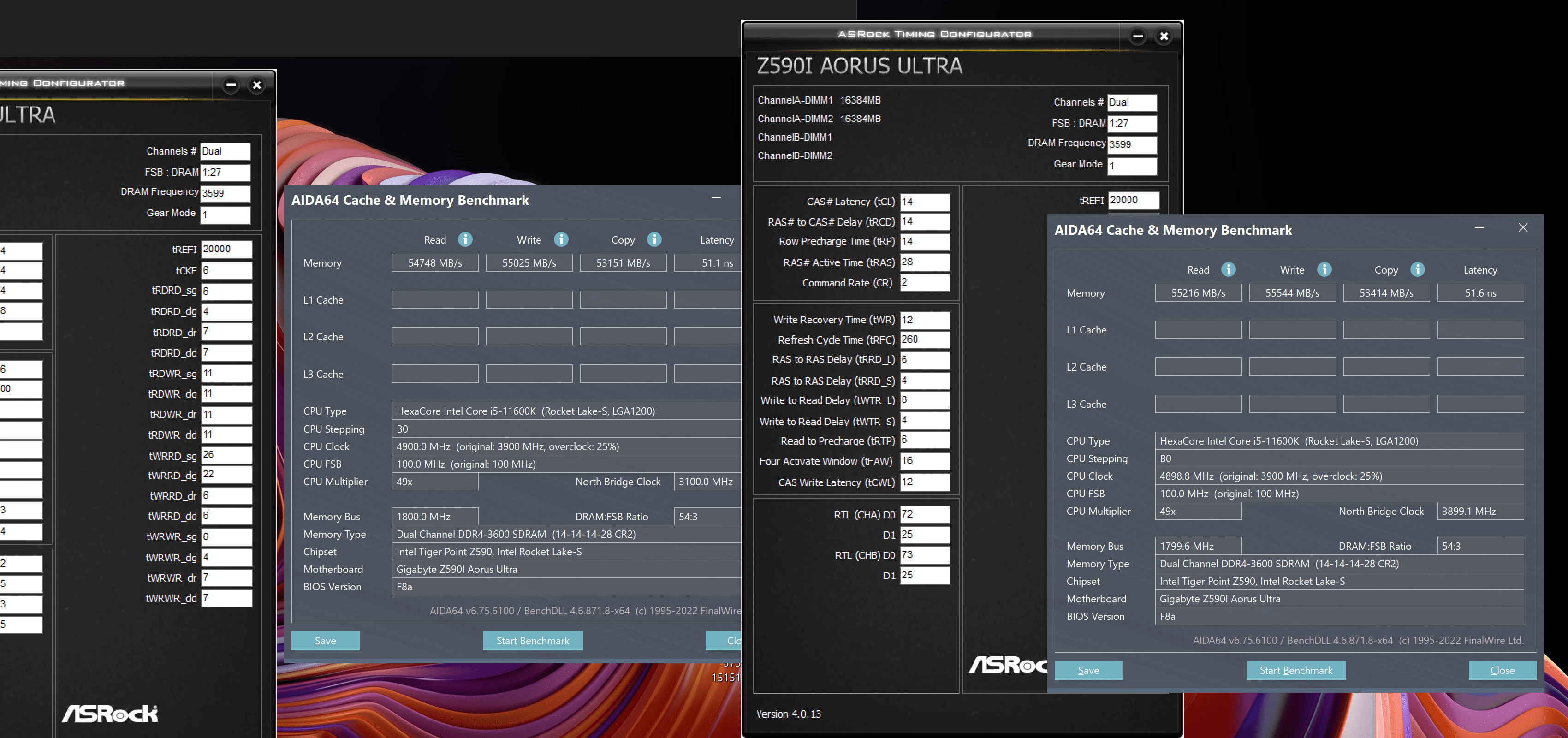Viewport: 1568px width, 738px height.
Task: Click Memory Read 54748 MB/s value
Action: pos(434,263)
